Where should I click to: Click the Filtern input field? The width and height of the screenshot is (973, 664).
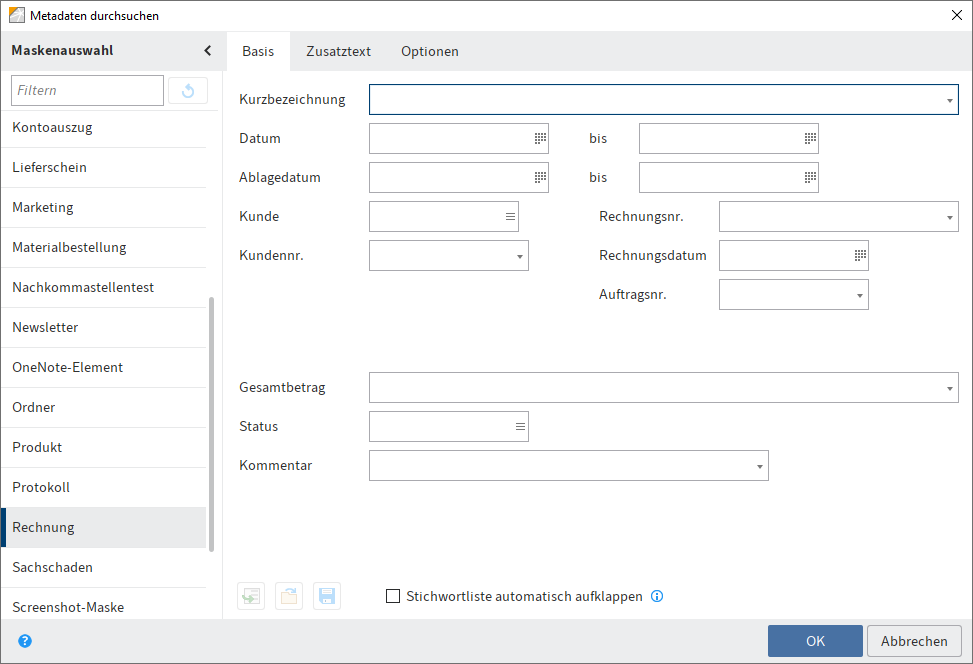point(87,91)
